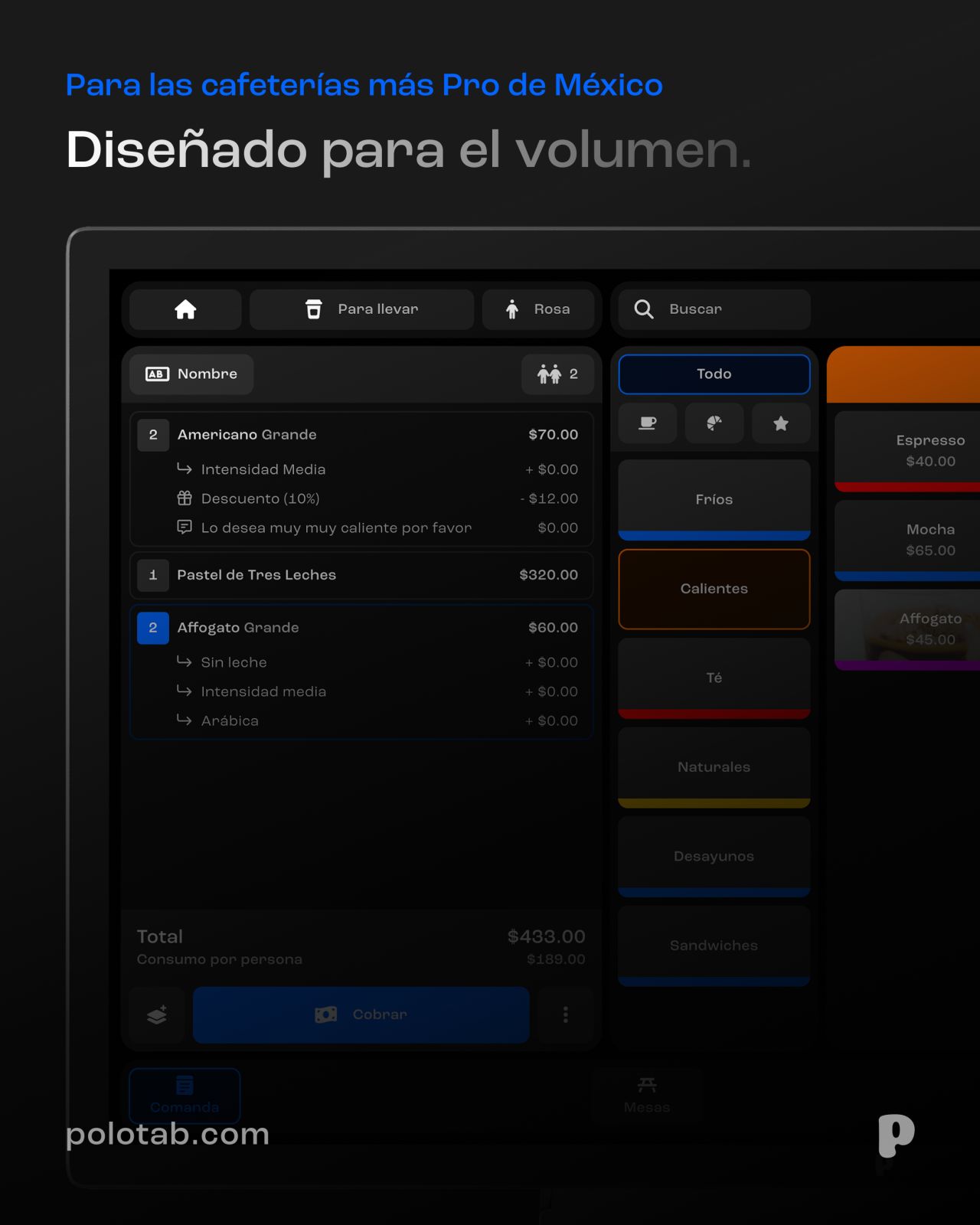
Task: Click the quantity badge of Americano Grande
Action: tap(153, 435)
